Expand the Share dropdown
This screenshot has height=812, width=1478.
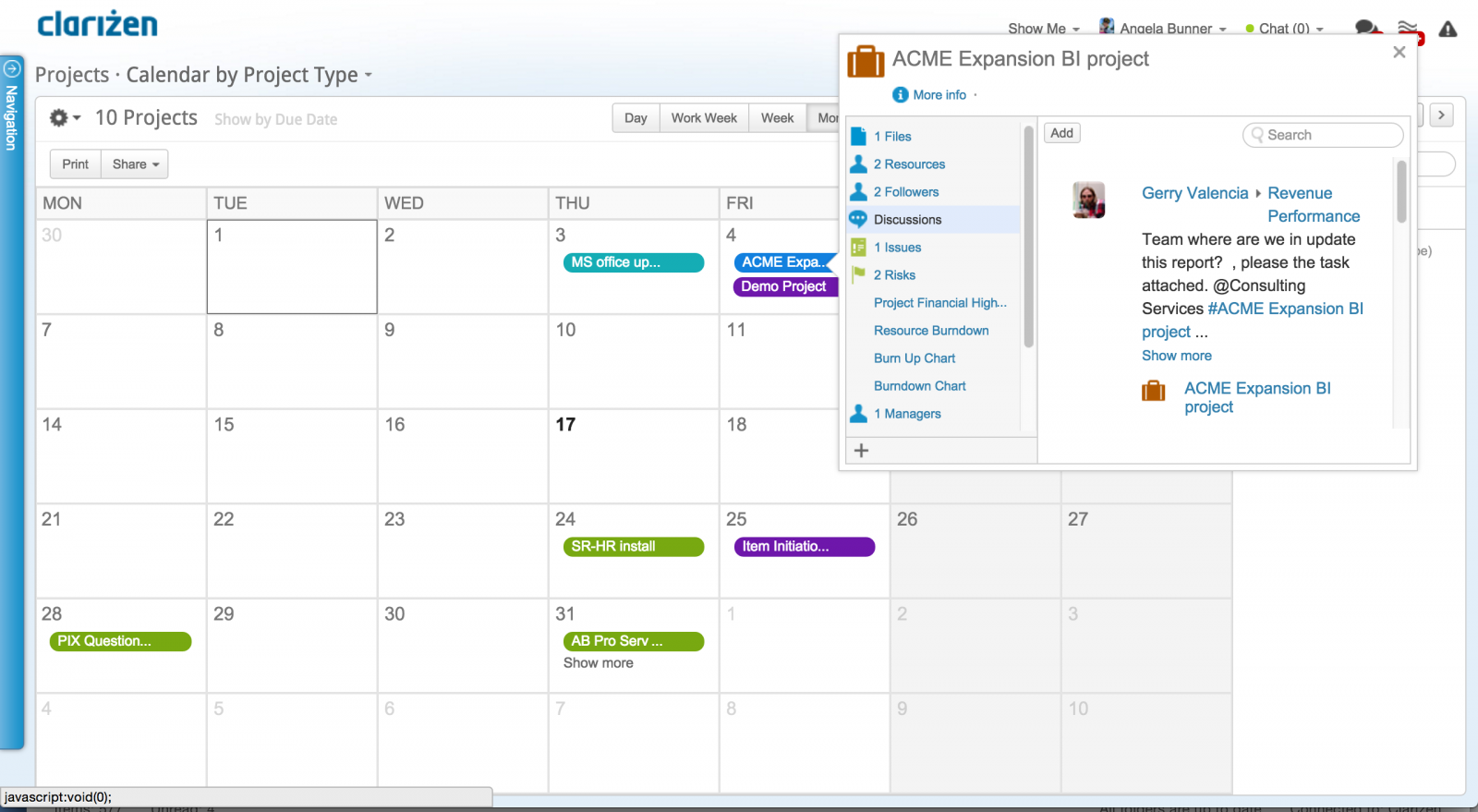click(135, 164)
